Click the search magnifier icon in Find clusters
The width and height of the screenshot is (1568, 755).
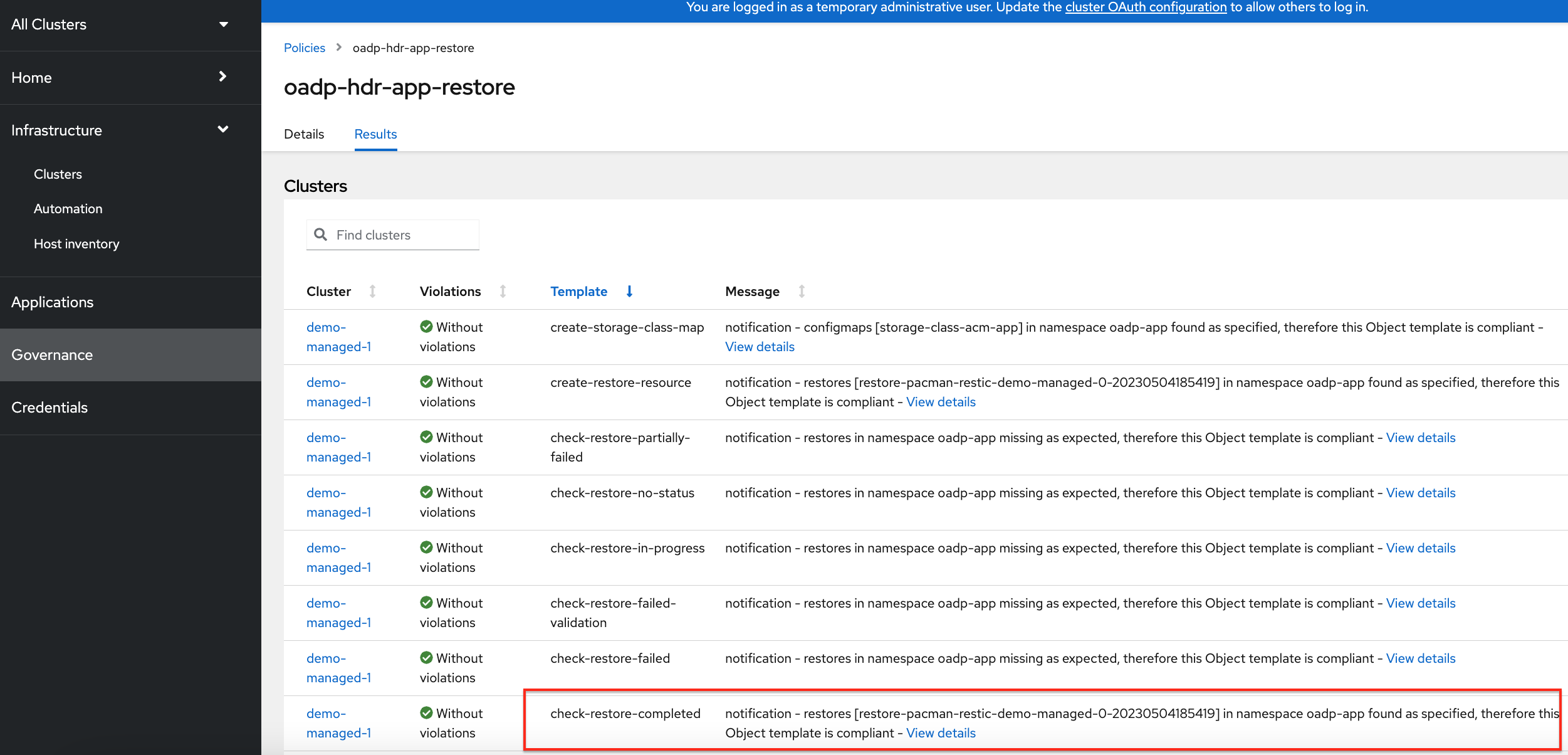(320, 235)
